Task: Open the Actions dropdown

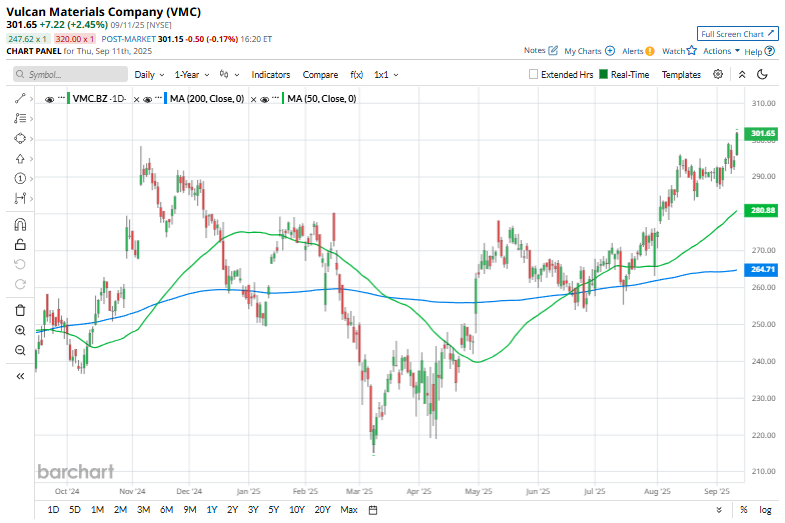Action: pyautogui.click(x=721, y=51)
